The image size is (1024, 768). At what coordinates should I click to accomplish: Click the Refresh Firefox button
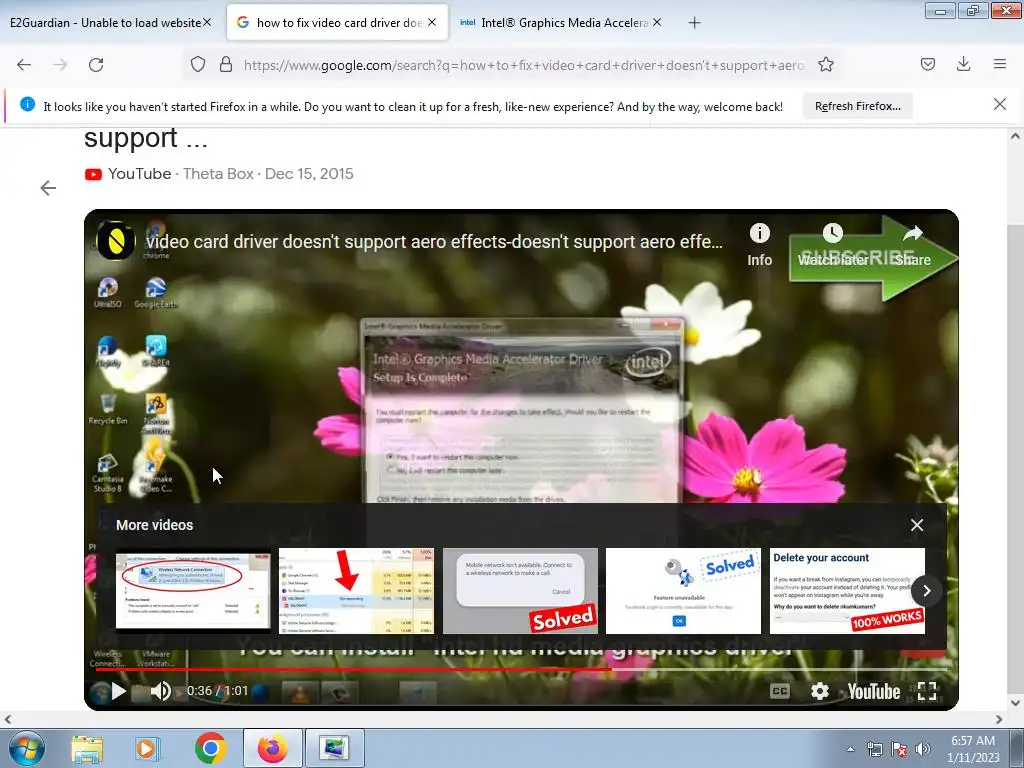pyautogui.click(x=857, y=106)
